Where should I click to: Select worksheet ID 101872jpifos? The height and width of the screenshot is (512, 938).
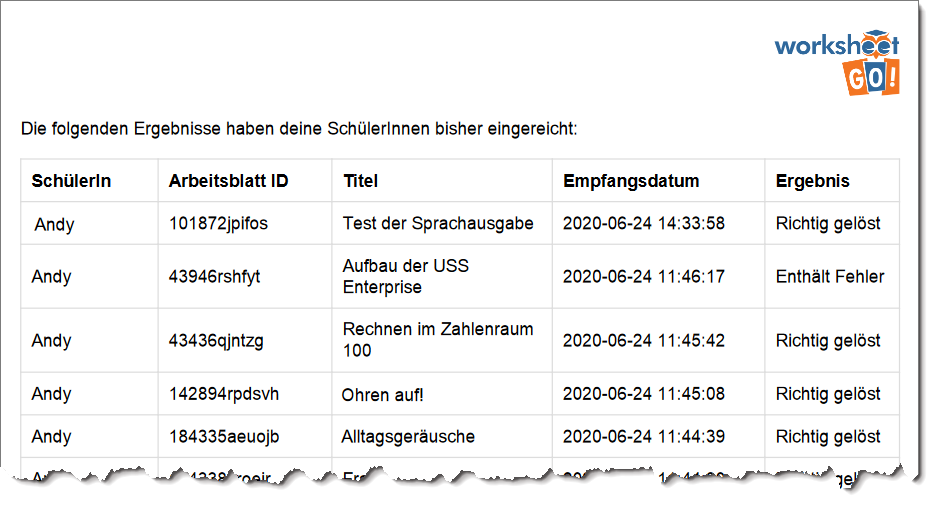pos(218,224)
